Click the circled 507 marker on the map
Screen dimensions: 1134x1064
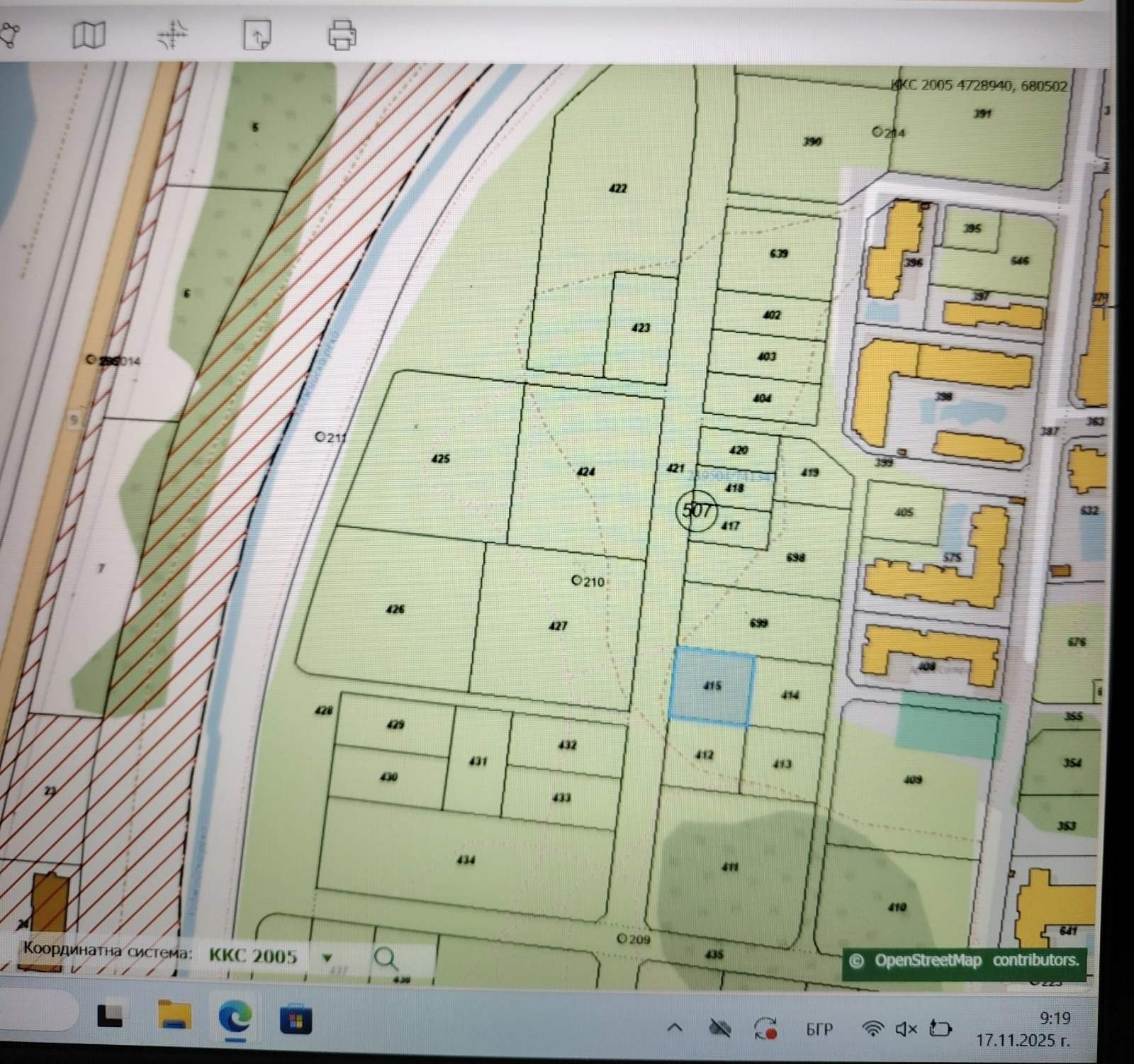pyautogui.click(x=697, y=510)
